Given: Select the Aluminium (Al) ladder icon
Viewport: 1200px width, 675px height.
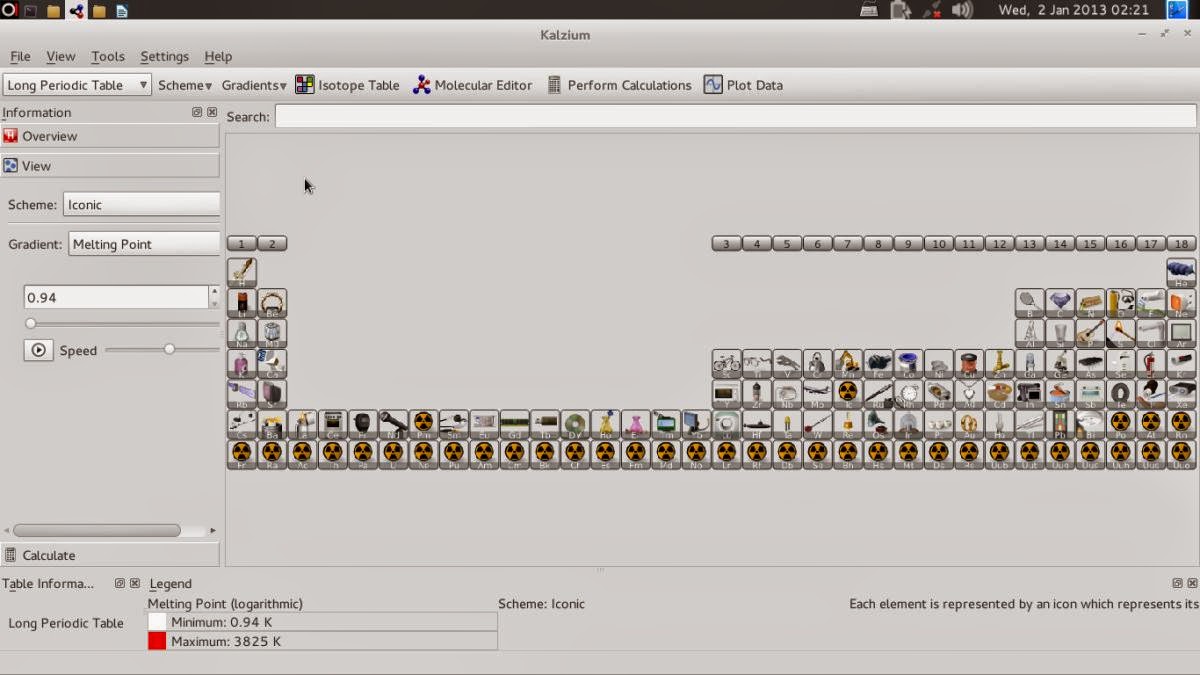Looking at the screenshot, I should 1030,333.
